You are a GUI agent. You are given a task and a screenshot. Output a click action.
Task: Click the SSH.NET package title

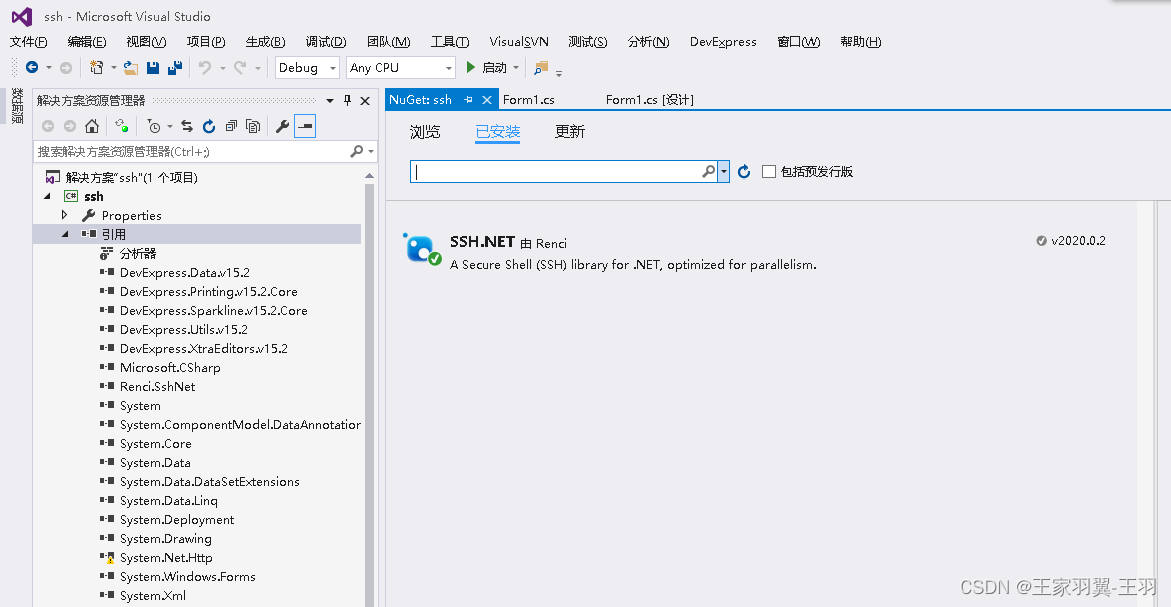(482, 242)
